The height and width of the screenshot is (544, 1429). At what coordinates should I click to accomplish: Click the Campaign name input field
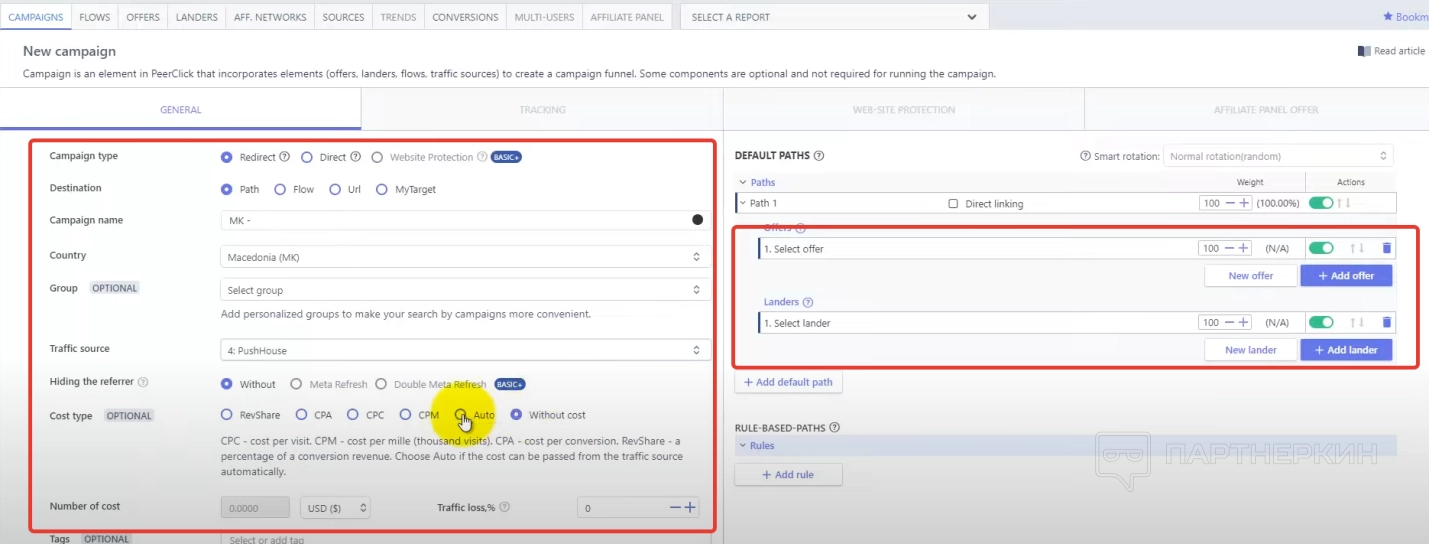tap(465, 220)
